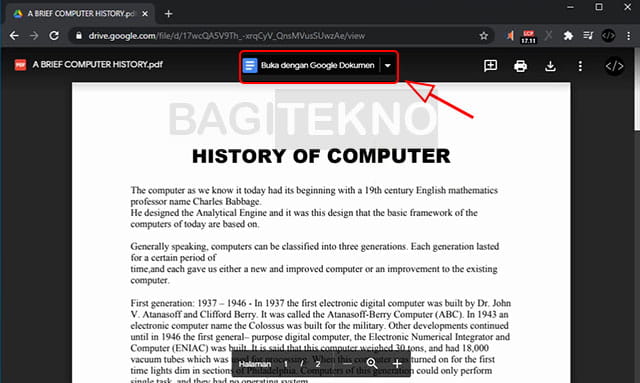Add a comment with the plus speech icon
The height and width of the screenshot is (383, 640).
click(x=490, y=66)
